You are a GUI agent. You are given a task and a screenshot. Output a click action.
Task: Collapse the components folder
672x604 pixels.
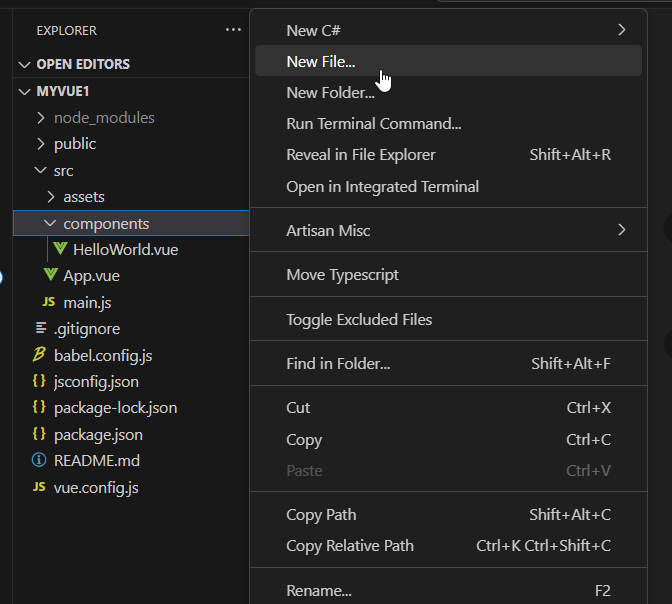50,224
